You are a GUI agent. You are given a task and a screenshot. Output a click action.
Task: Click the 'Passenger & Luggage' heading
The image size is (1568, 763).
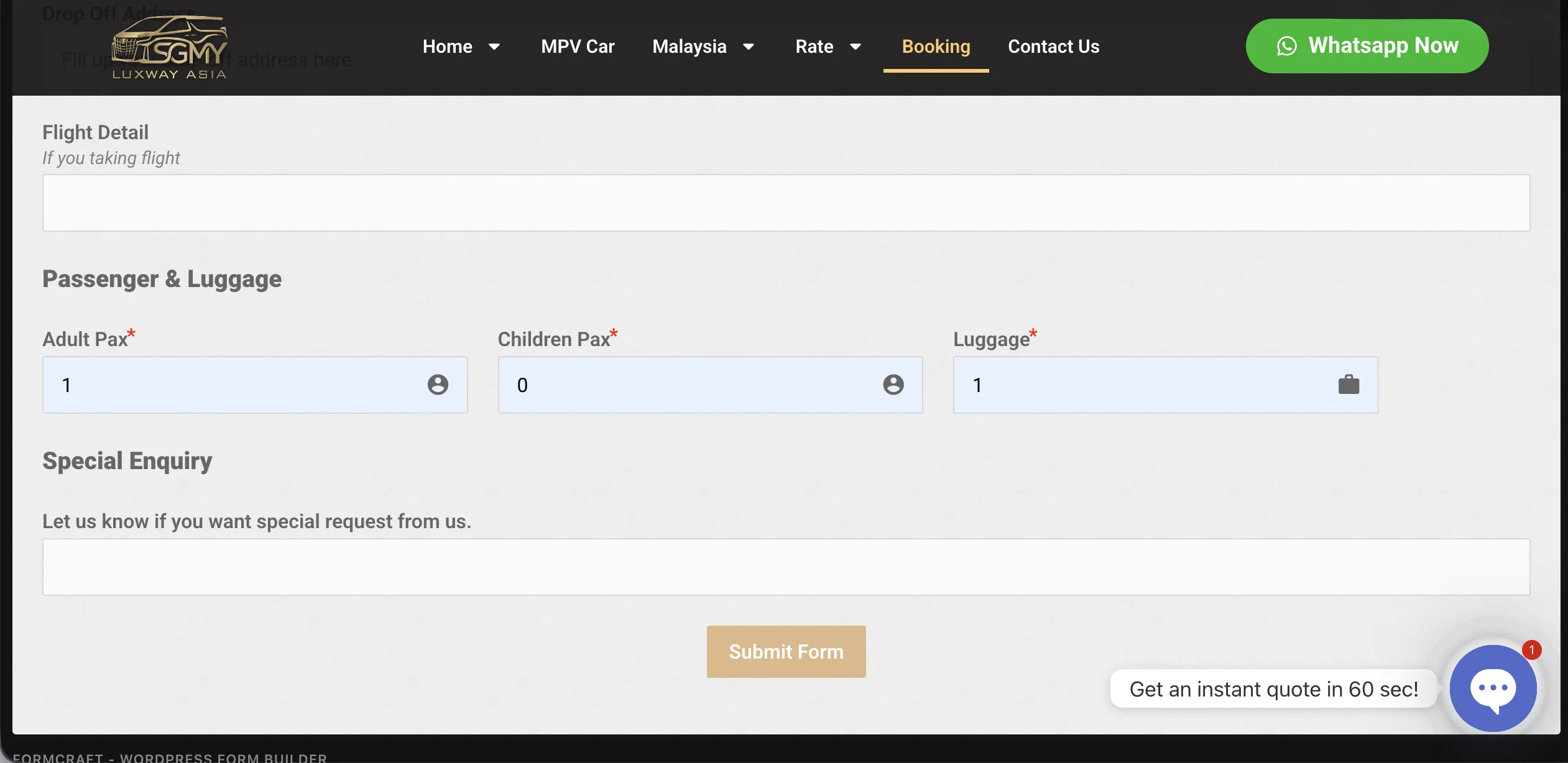(x=162, y=279)
